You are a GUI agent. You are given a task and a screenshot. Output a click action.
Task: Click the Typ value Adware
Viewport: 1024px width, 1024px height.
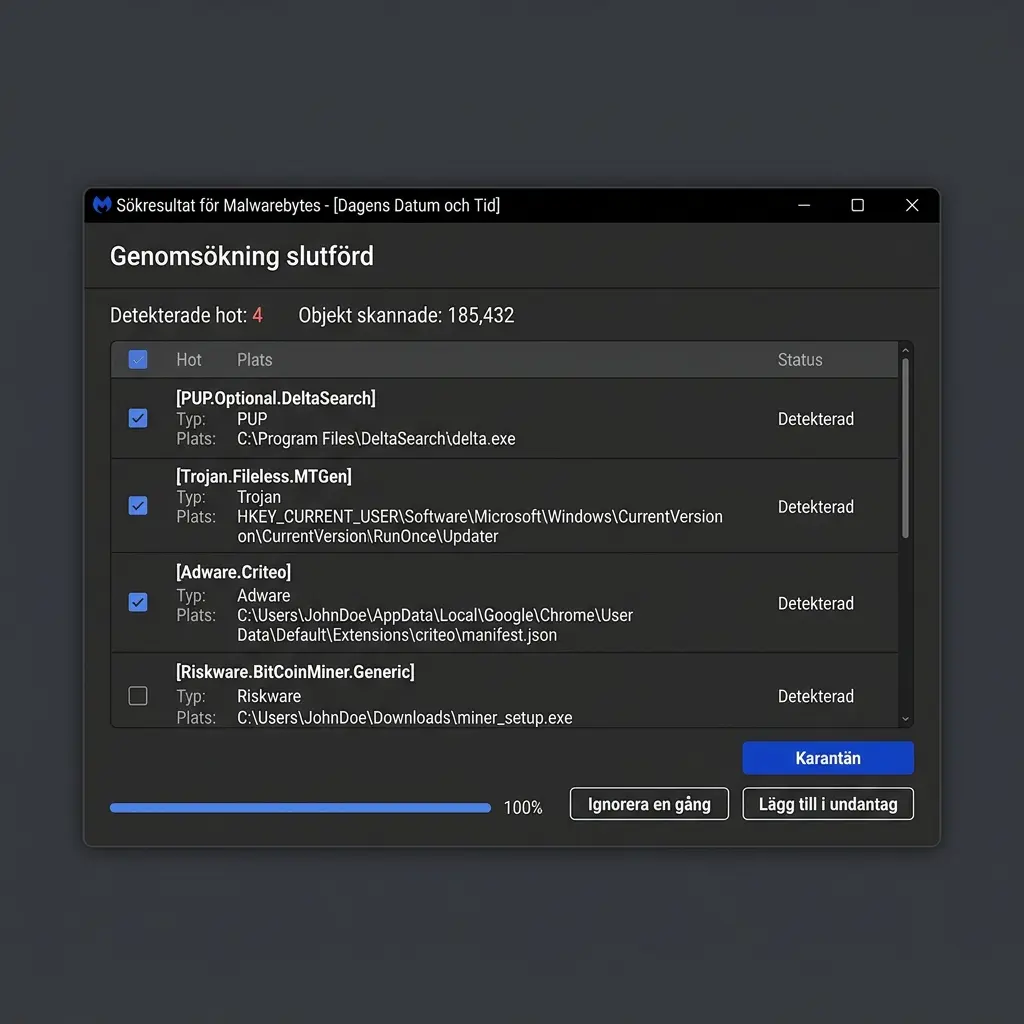click(264, 596)
